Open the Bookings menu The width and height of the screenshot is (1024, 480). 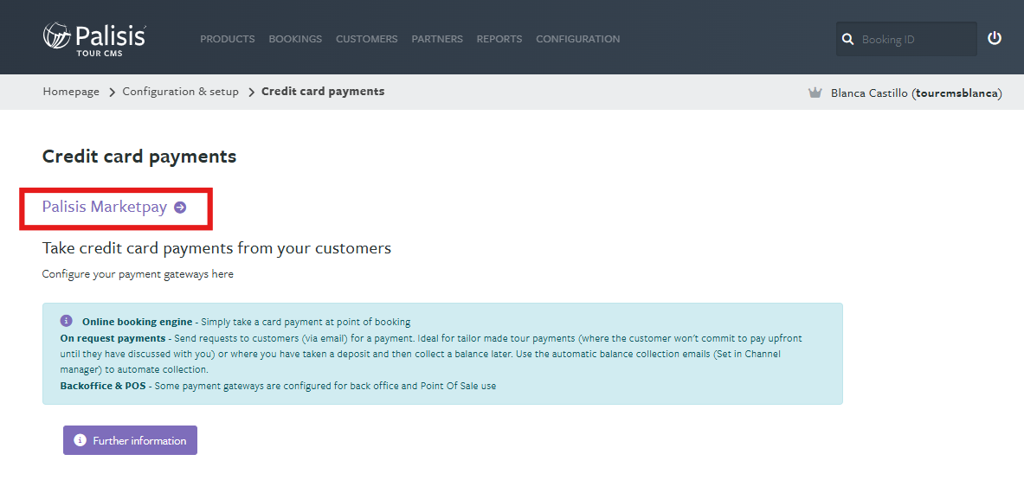(295, 39)
